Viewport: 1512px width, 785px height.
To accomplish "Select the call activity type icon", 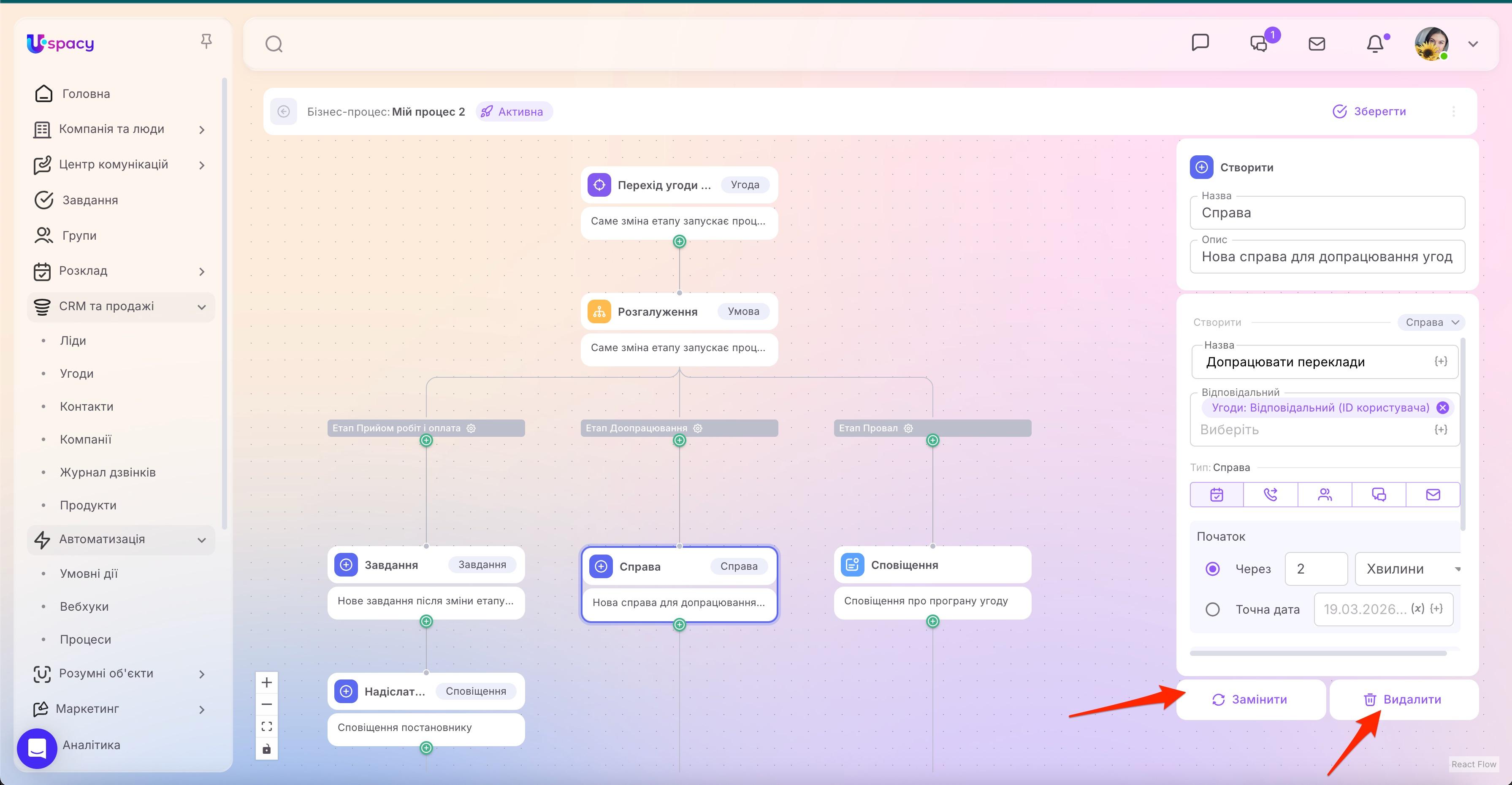I will point(1270,495).
